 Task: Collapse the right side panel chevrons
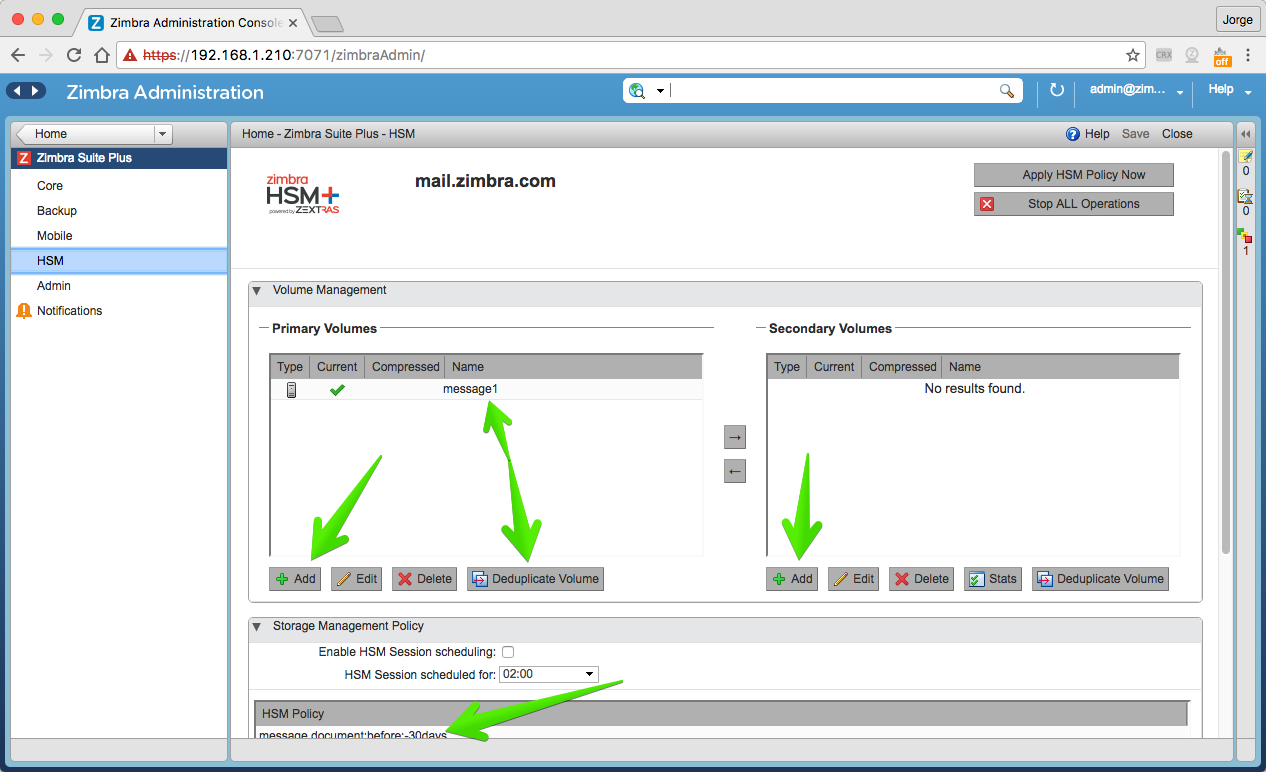(x=1245, y=134)
